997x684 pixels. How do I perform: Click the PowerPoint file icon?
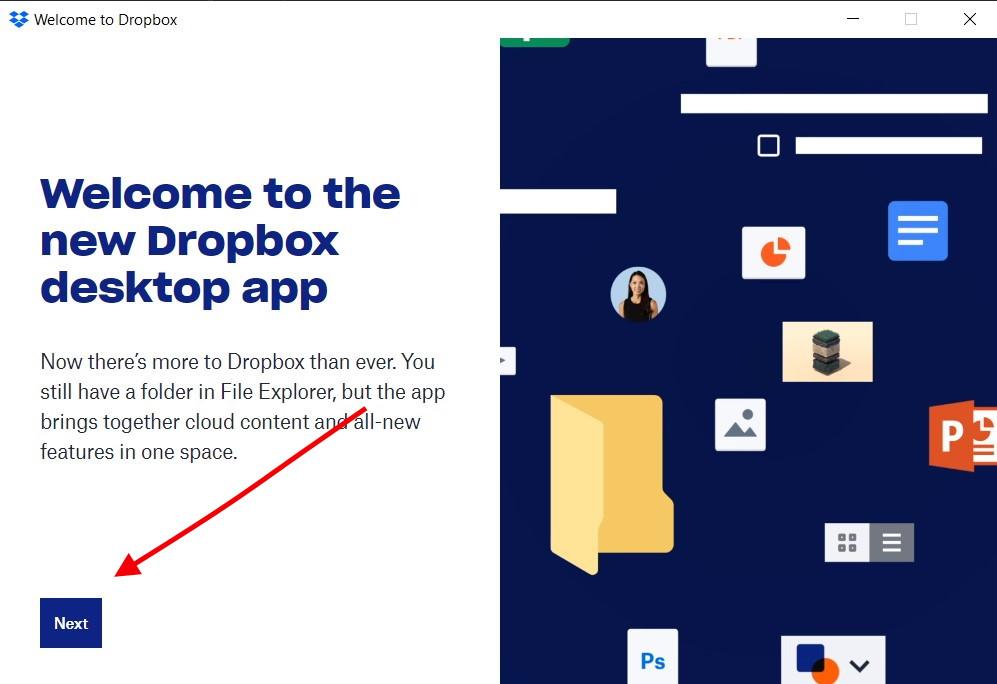point(963,435)
